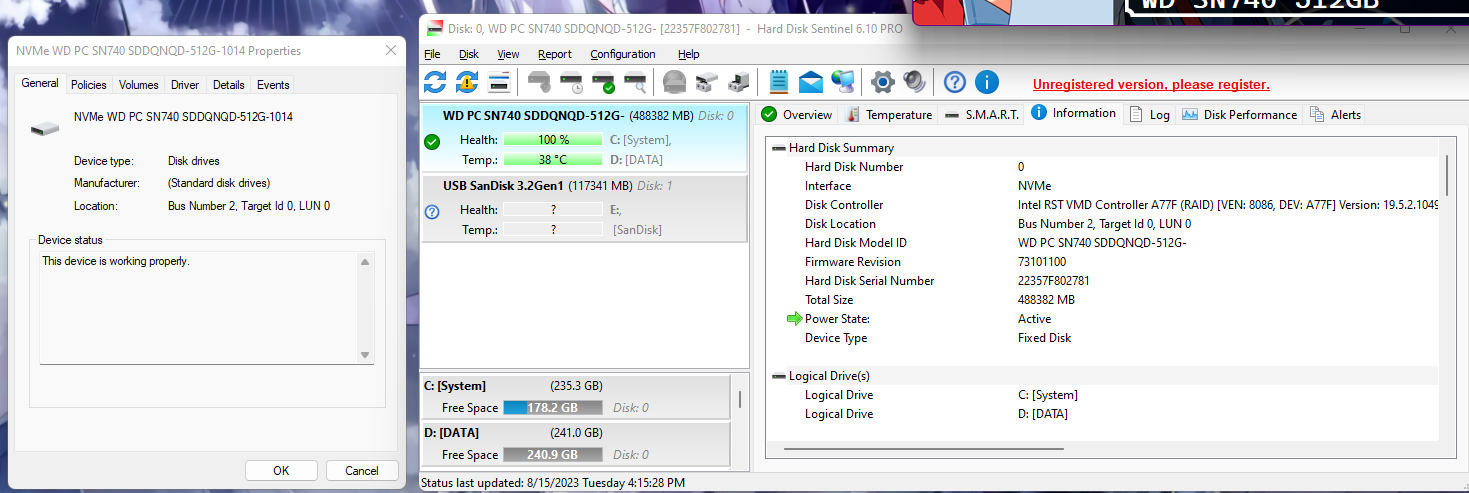
Task: Click the computer tower with disk icon
Action: [739, 82]
